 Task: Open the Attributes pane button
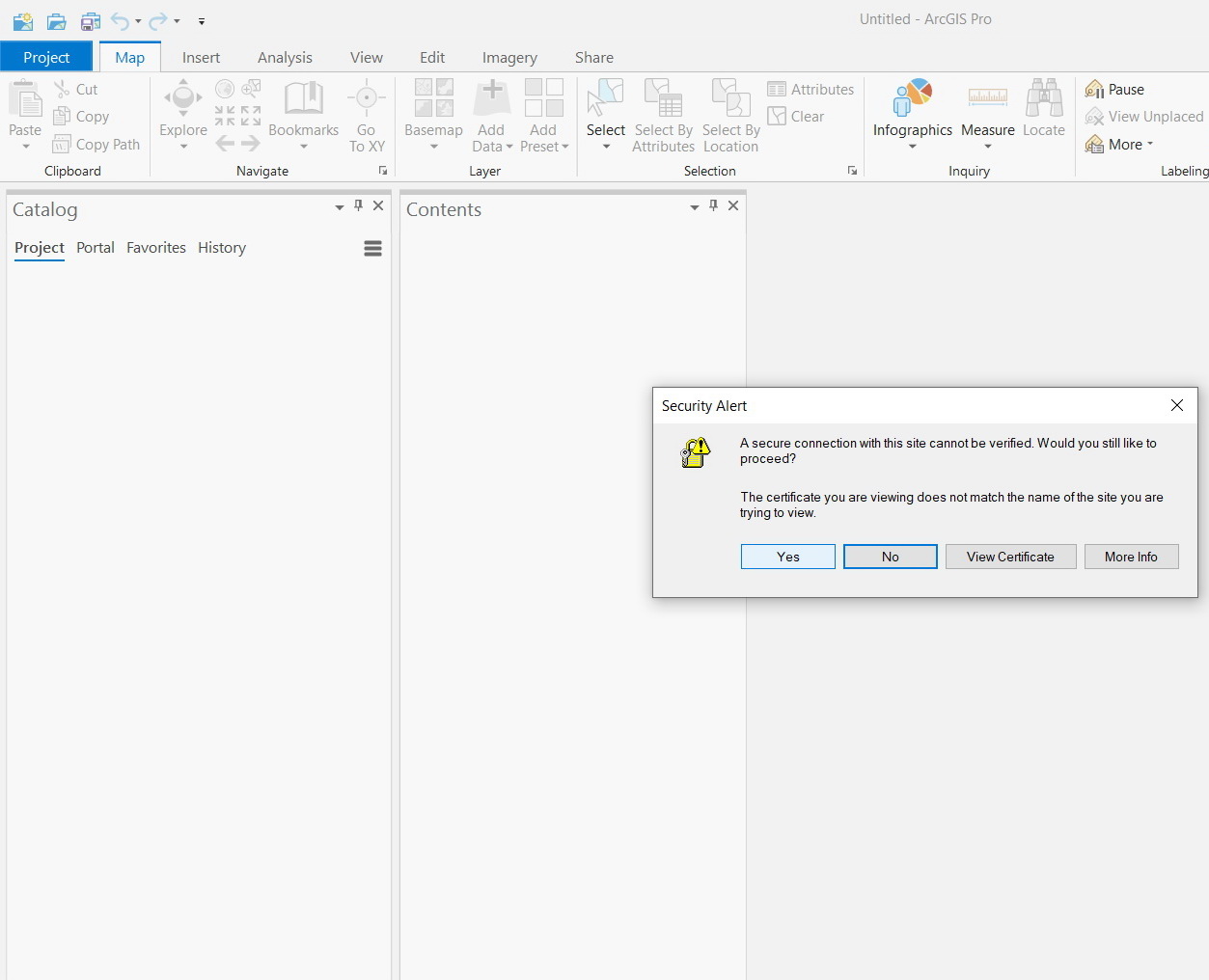pos(811,89)
